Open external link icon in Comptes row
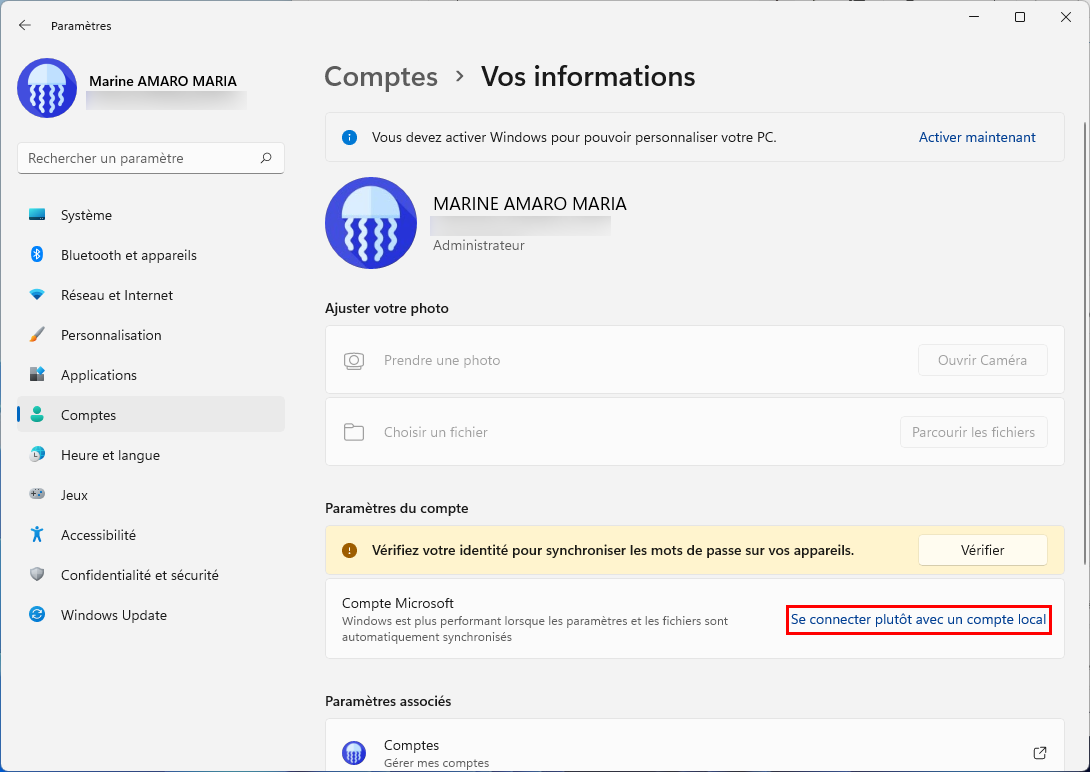Viewport: 1090px width, 772px height. [1040, 753]
